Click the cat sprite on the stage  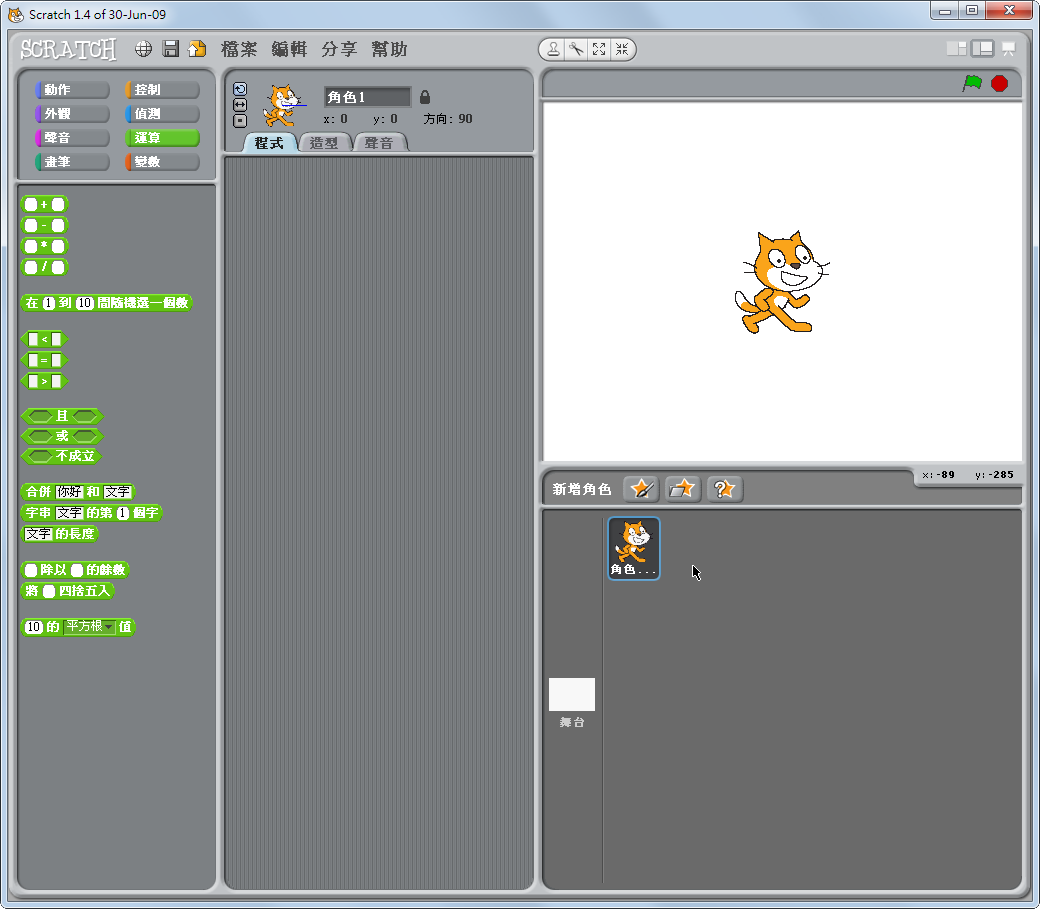pyautogui.click(x=782, y=281)
